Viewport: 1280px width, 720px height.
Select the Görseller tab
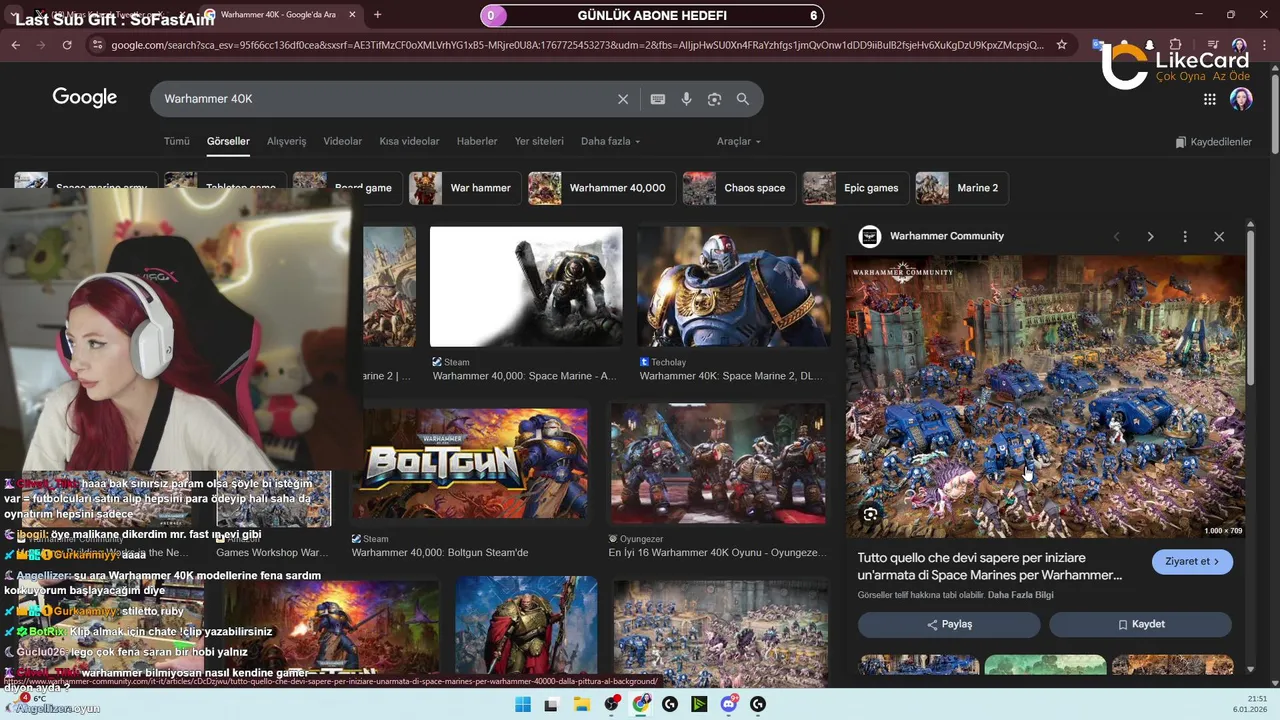228,141
